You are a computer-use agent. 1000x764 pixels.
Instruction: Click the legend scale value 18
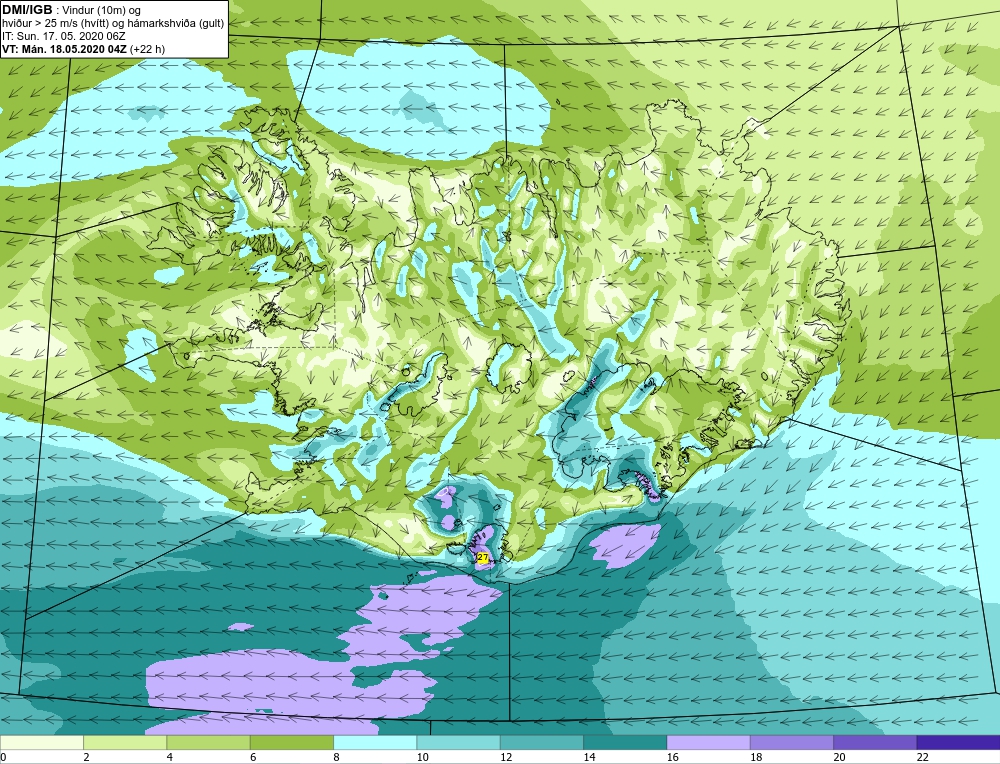(756, 757)
